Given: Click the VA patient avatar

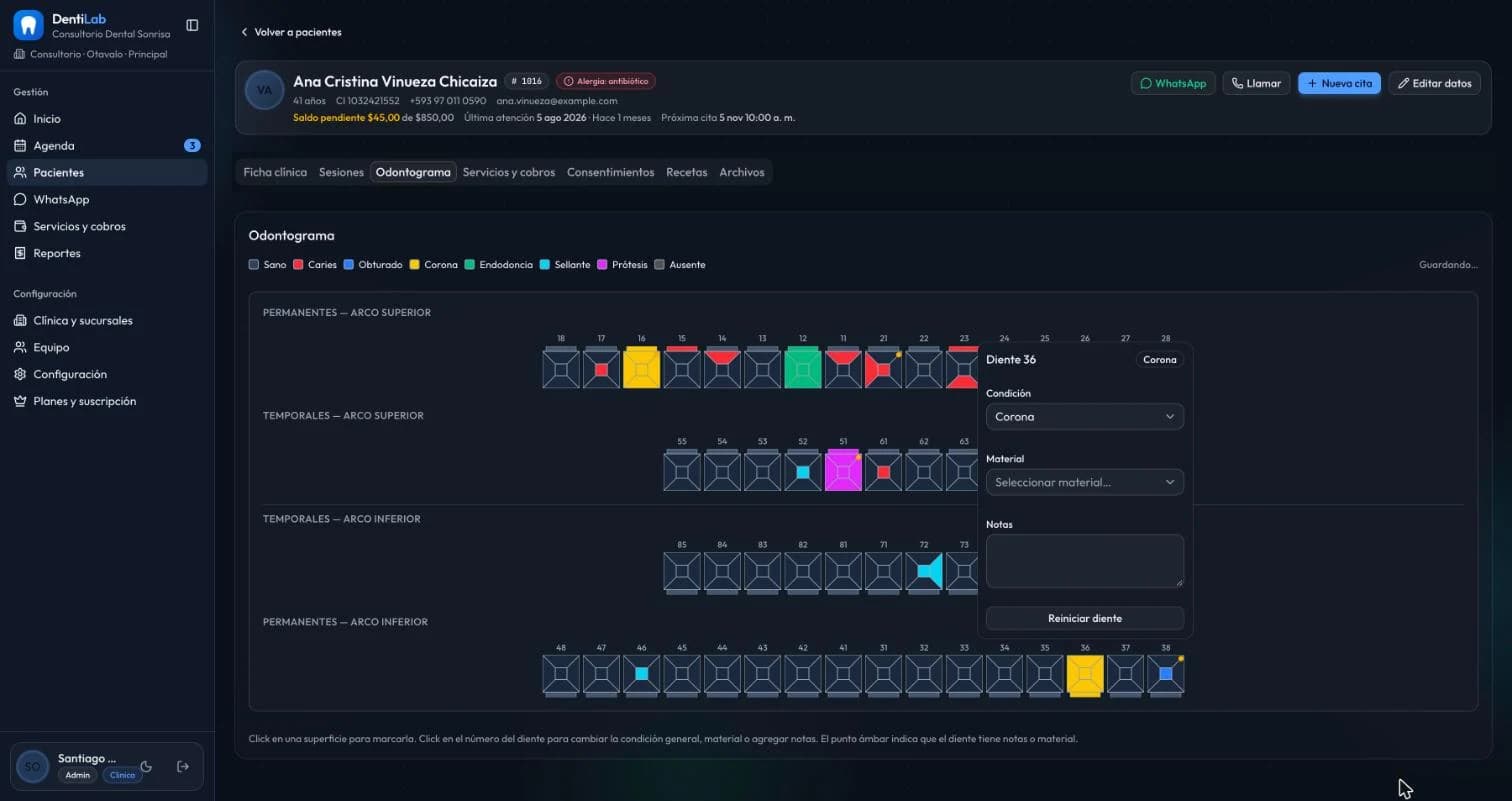Looking at the screenshot, I should coord(265,90).
